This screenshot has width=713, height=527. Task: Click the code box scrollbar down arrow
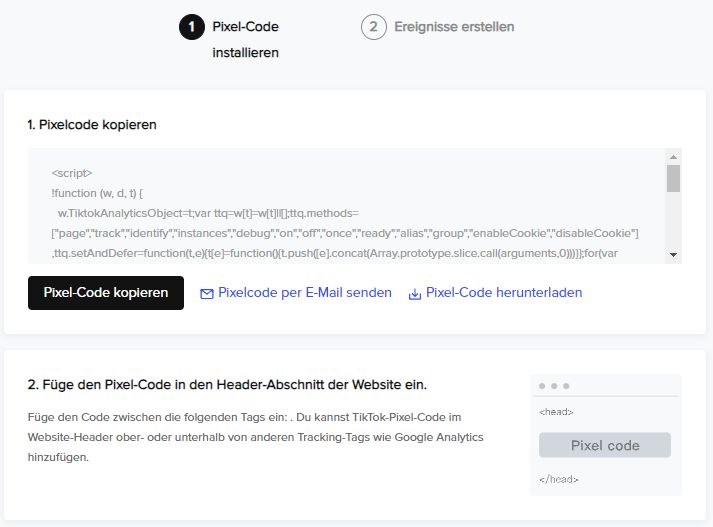coord(673,255)
